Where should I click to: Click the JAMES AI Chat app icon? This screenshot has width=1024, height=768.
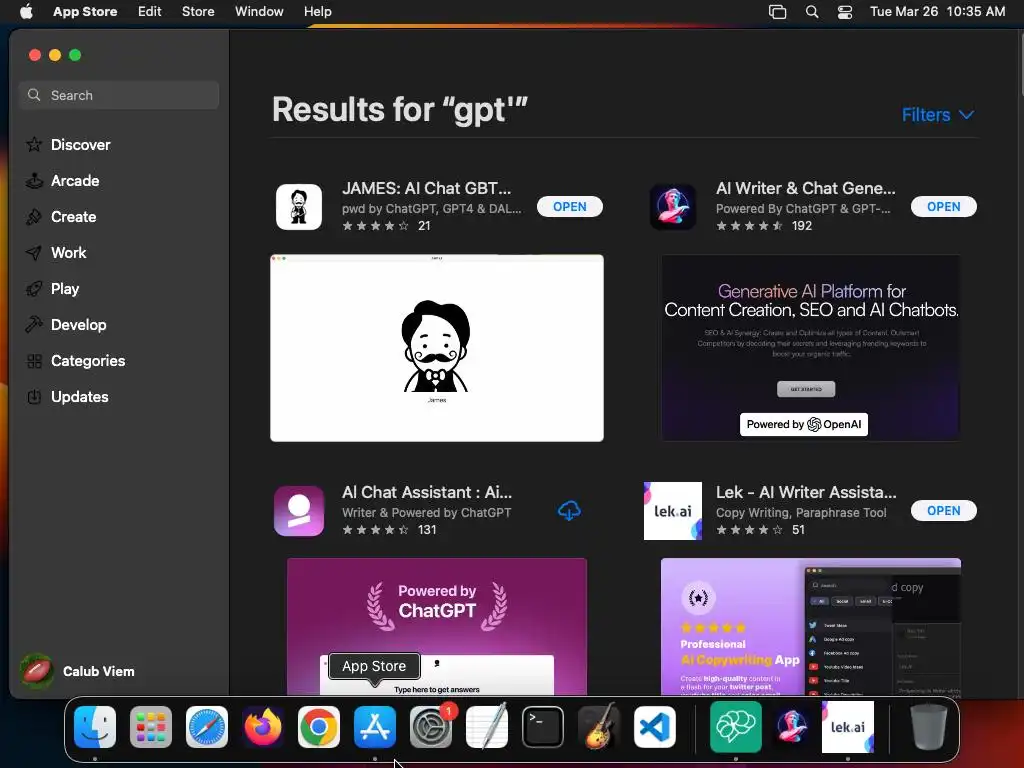299,207
